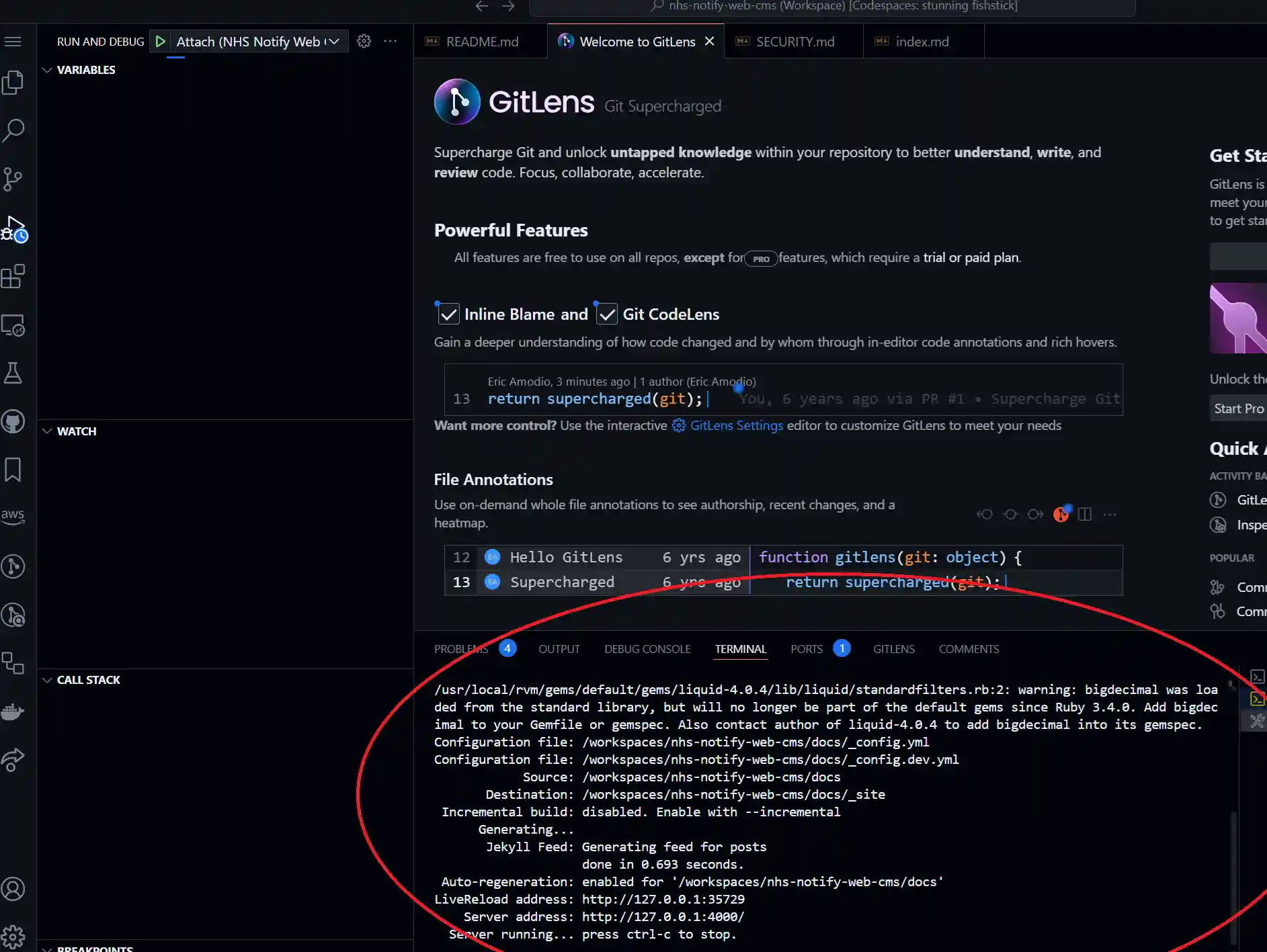The height and width of the screenshot is (952, 1267).
Task: Switch to the PORTS panel tab
Action: (806, 649)
